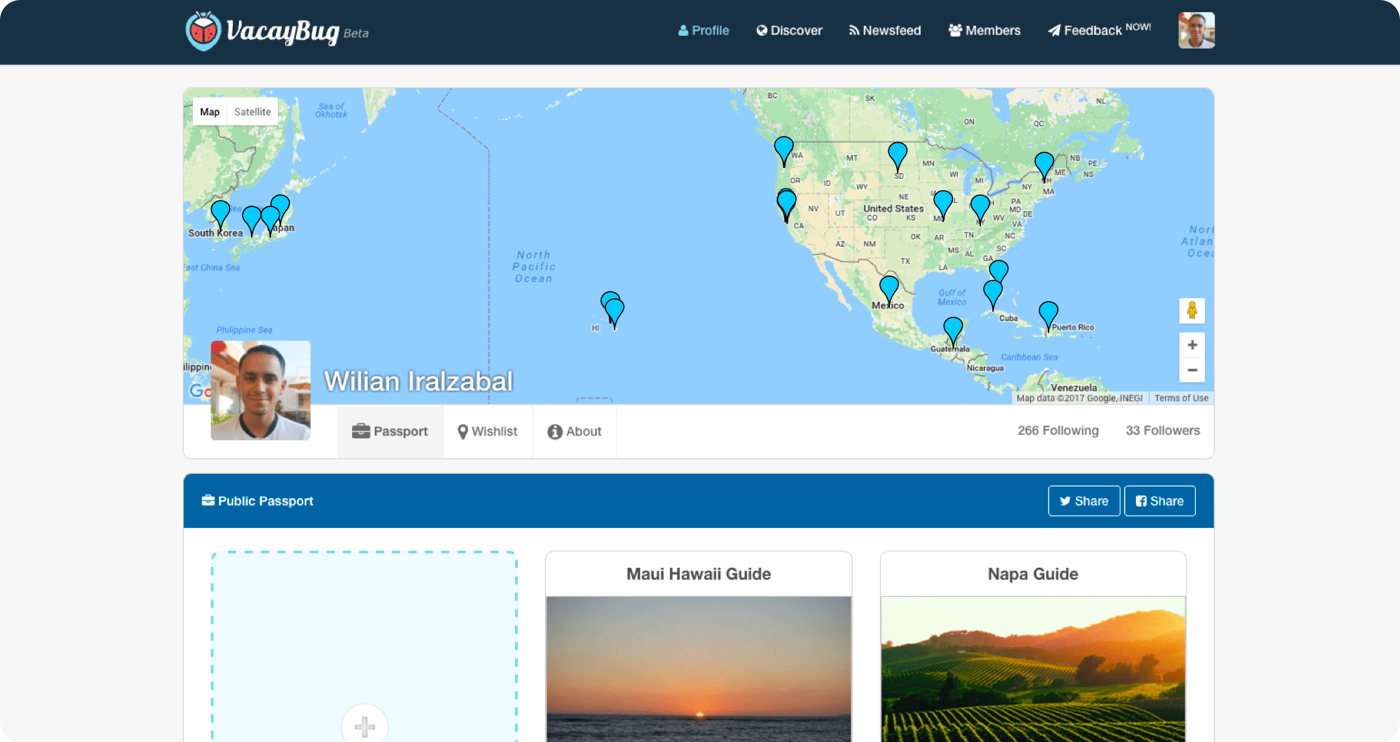This screenshot has height=742, width=1400.
Task: Open Maui Hawaii Guide title
Action: click(699, 574)
